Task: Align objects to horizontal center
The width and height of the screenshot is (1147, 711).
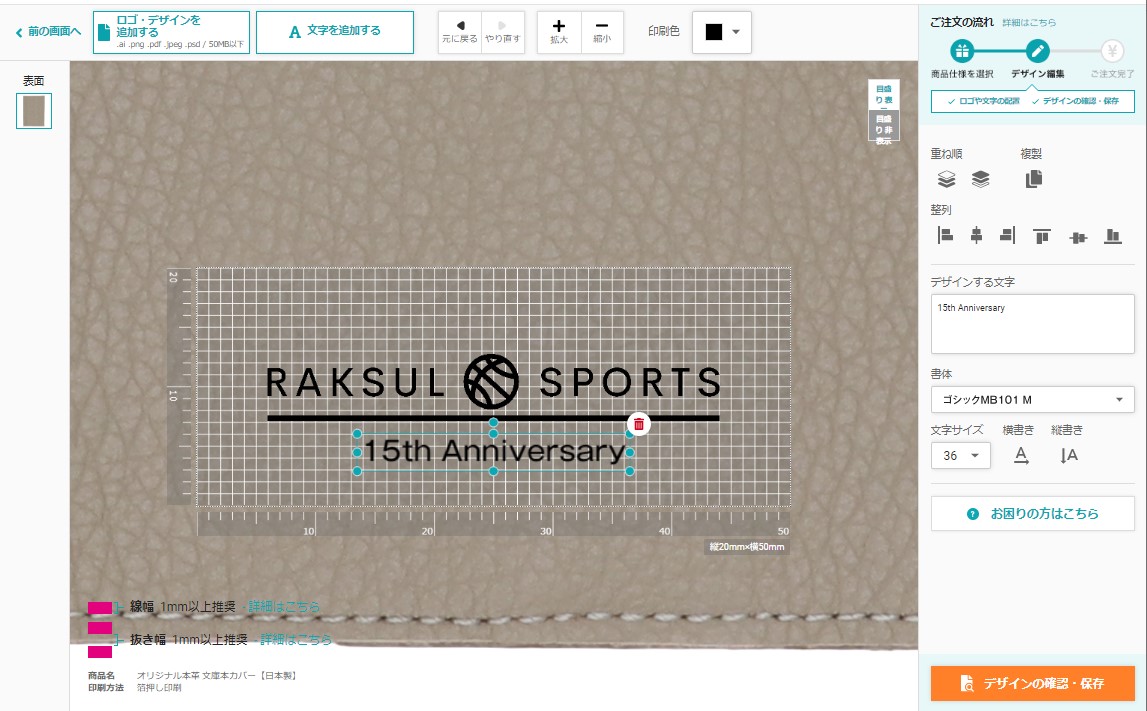Action: pos(976,236)
